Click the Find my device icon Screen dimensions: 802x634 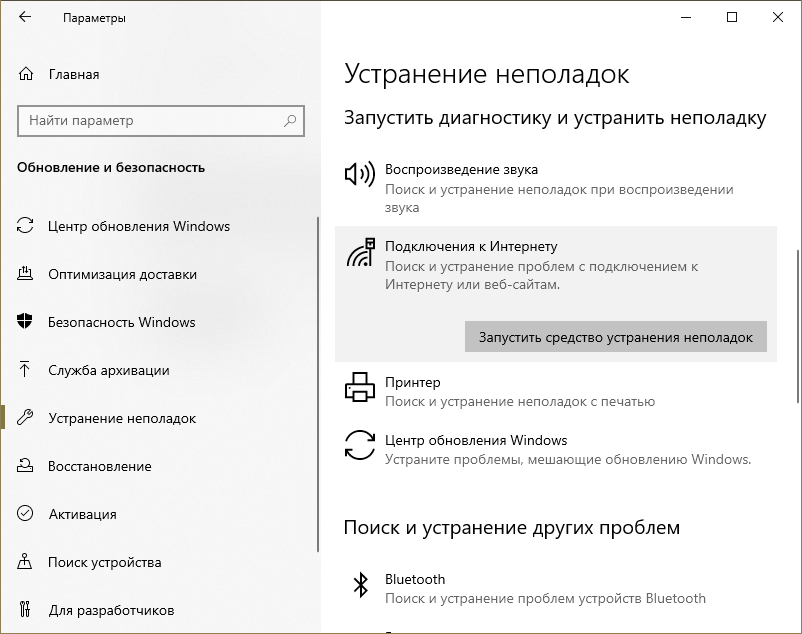[26, 562]
